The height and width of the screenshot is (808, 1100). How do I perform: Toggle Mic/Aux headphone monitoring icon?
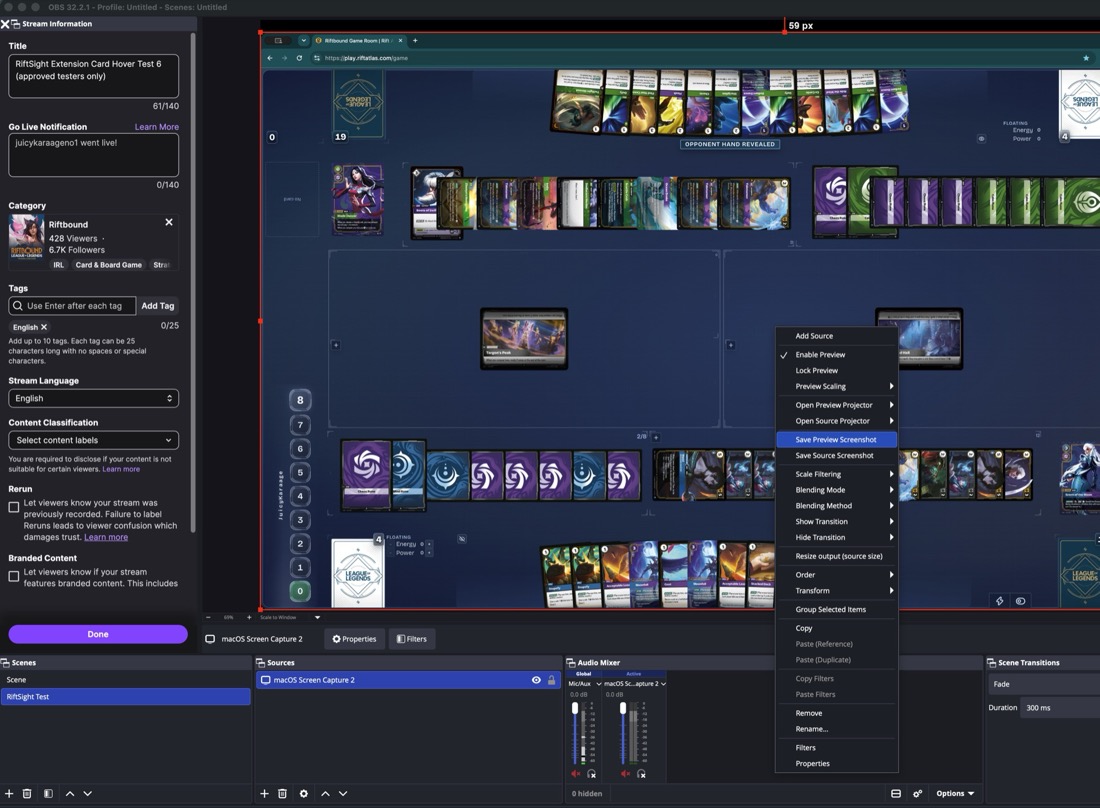pyautogui.click(x=591, y=774)
